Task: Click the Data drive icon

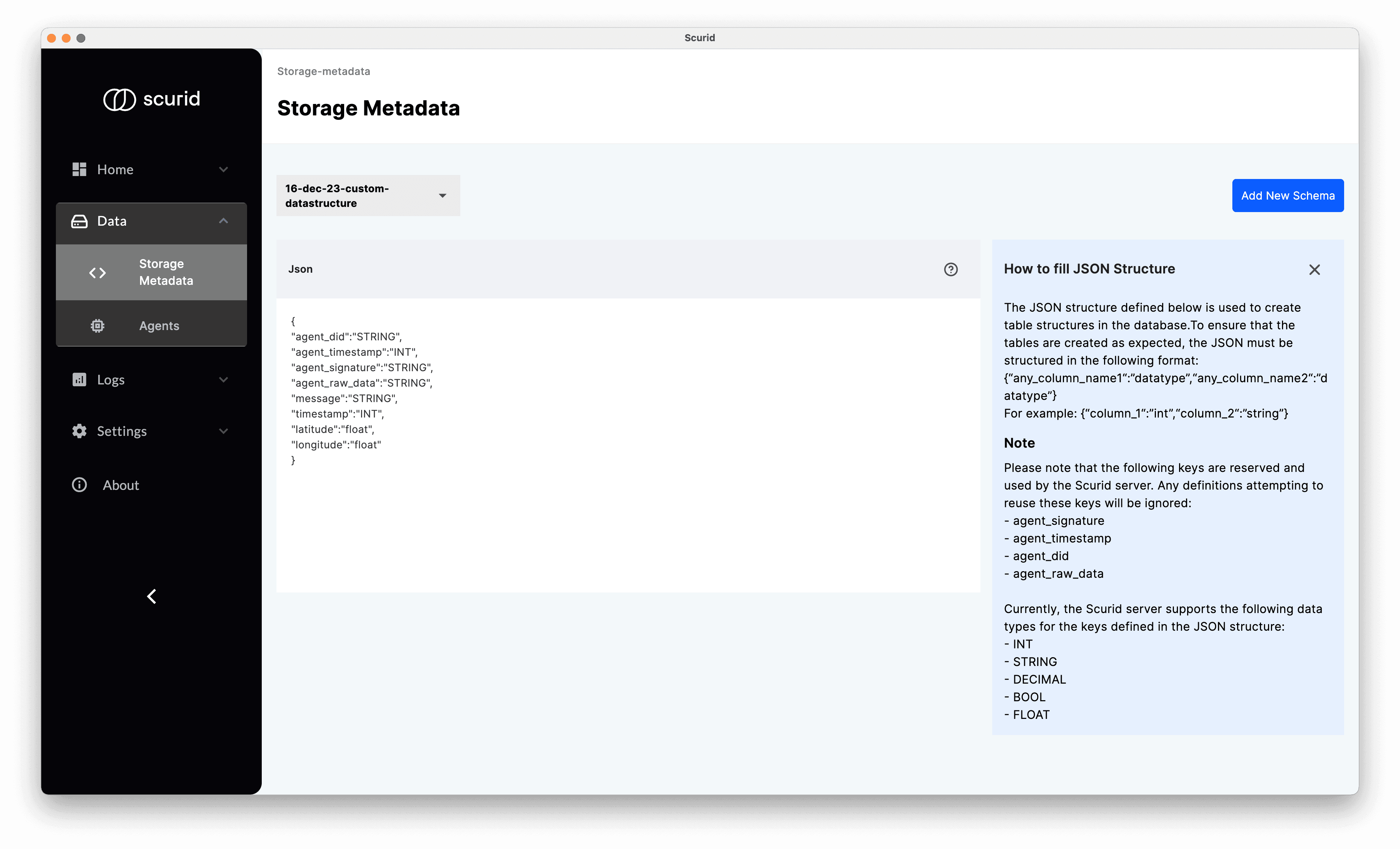Action: (79, 221)
